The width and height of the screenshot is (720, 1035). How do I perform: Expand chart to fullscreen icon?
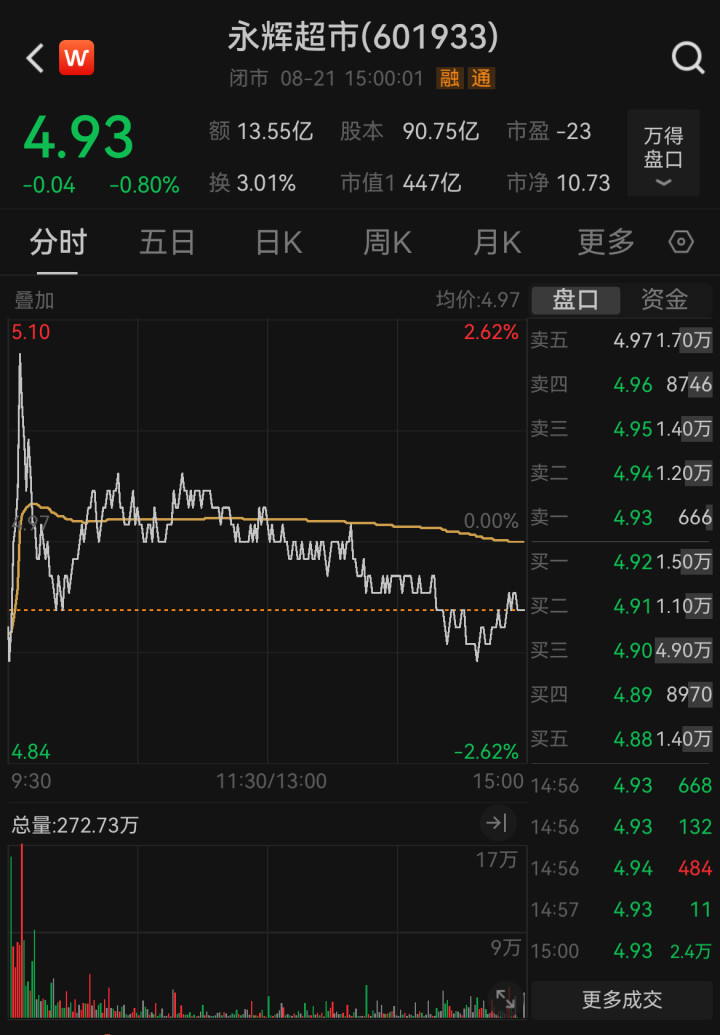tap(505, 999)
